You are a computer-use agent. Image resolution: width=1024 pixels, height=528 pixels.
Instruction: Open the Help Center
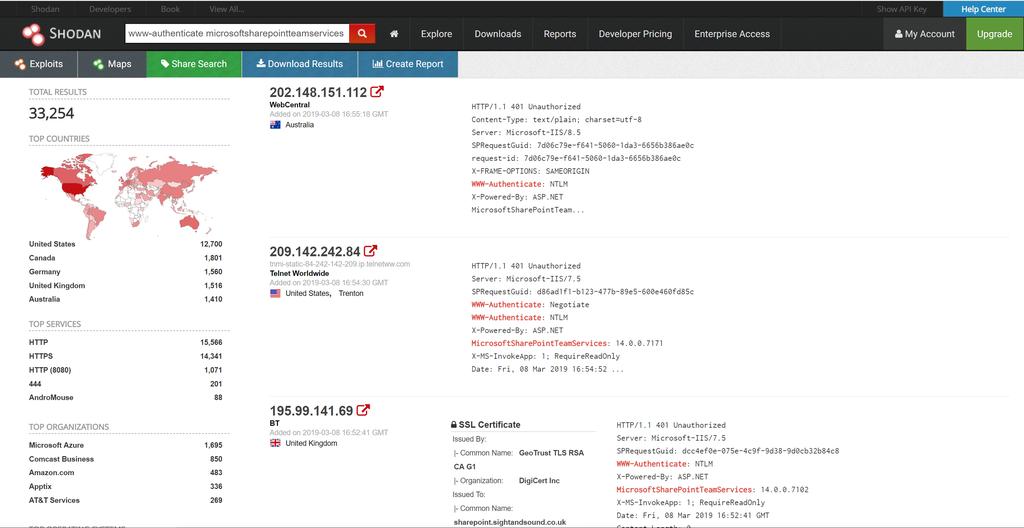(984, 9)
